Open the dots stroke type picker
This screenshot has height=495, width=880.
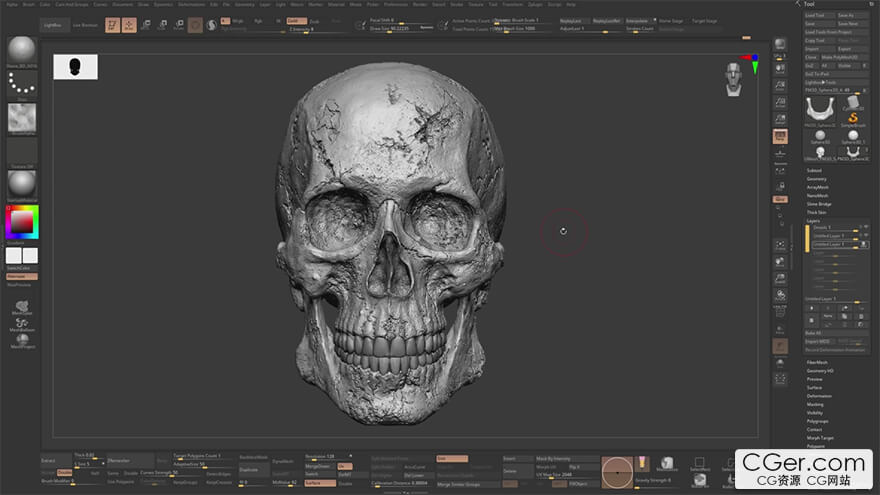point(22,84)
